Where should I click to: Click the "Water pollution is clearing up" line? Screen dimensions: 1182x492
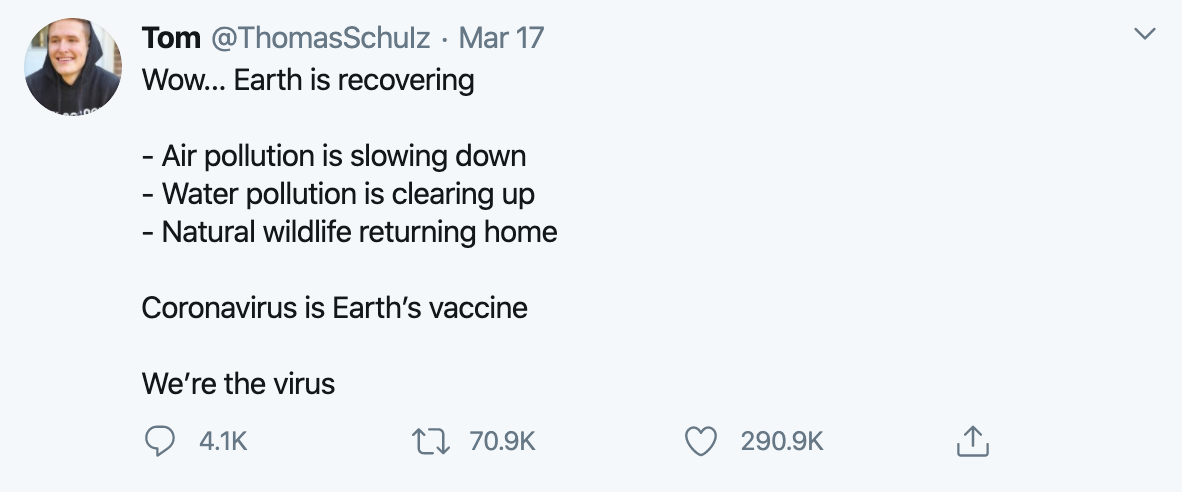338,194
